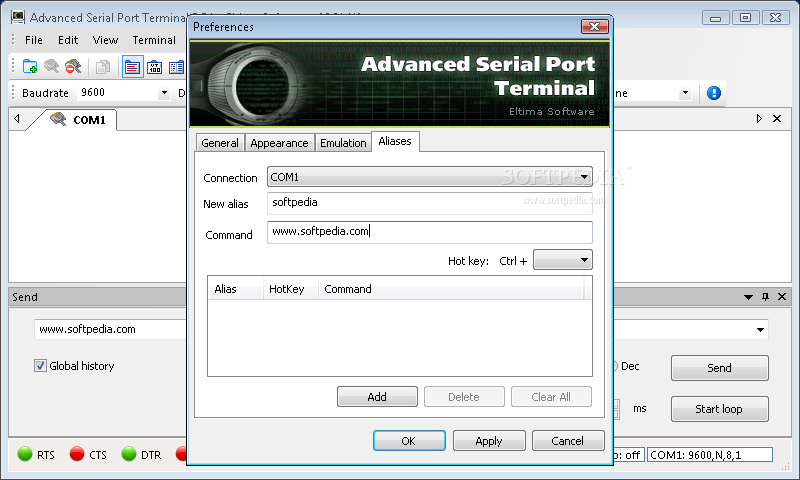Click the Command column header

(x=451, y=289)
